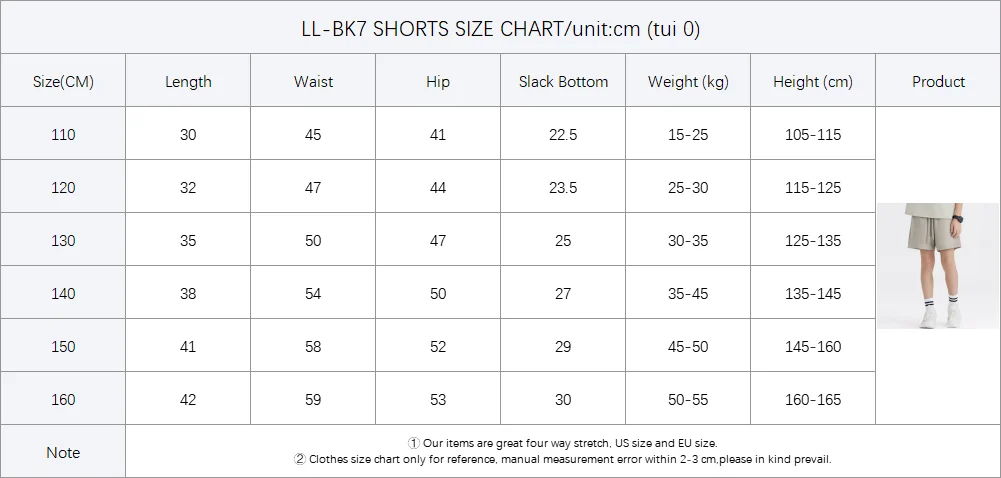
Task: Select the 50-55 weight cell
Action: click(688, 400)
